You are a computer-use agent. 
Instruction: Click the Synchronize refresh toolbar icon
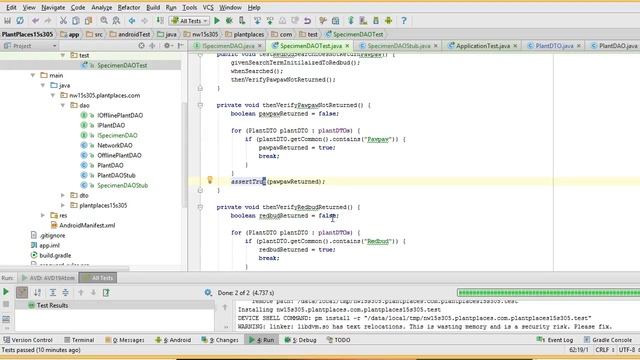pos(20,20)
